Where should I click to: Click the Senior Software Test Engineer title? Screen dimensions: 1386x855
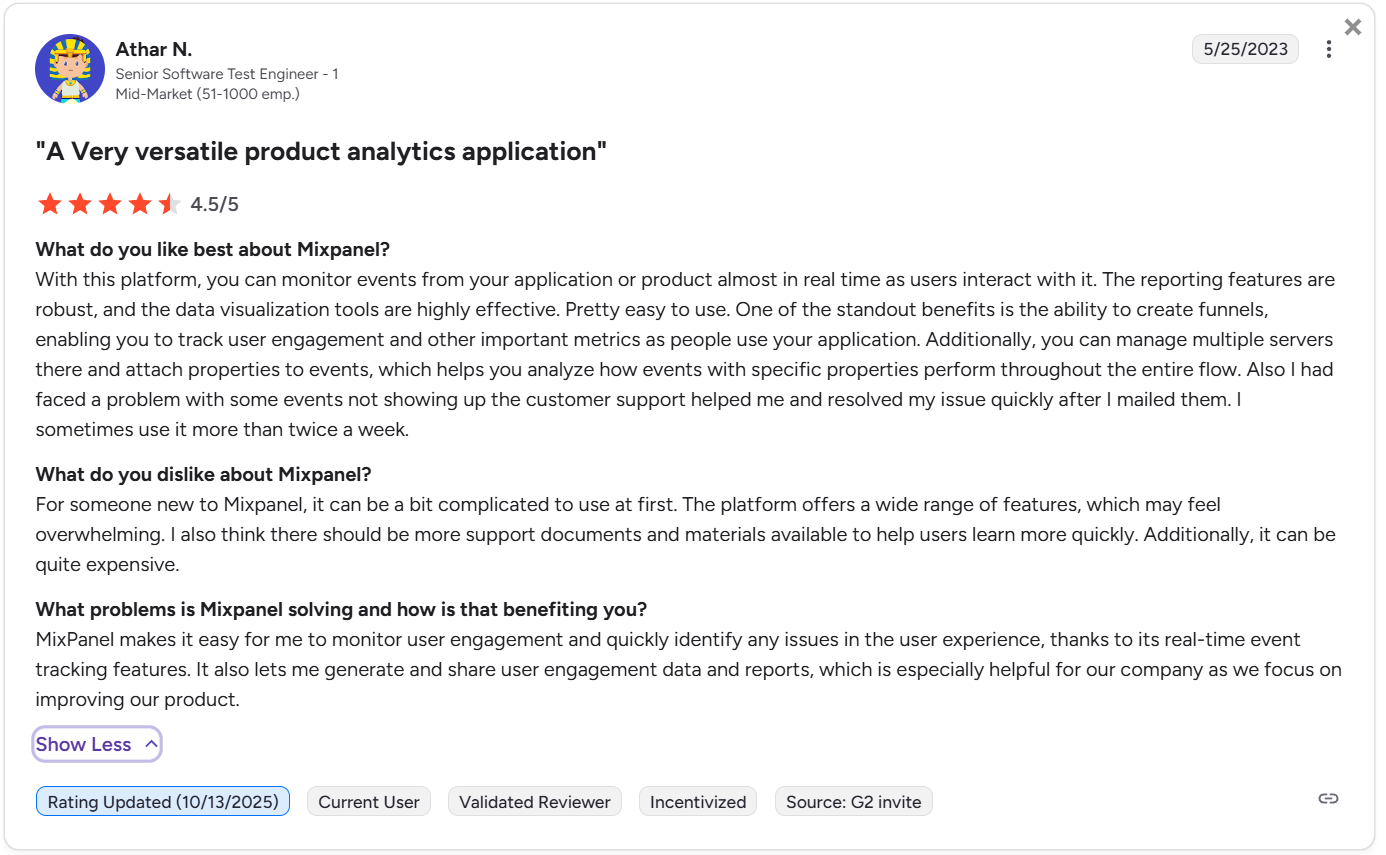226,74
